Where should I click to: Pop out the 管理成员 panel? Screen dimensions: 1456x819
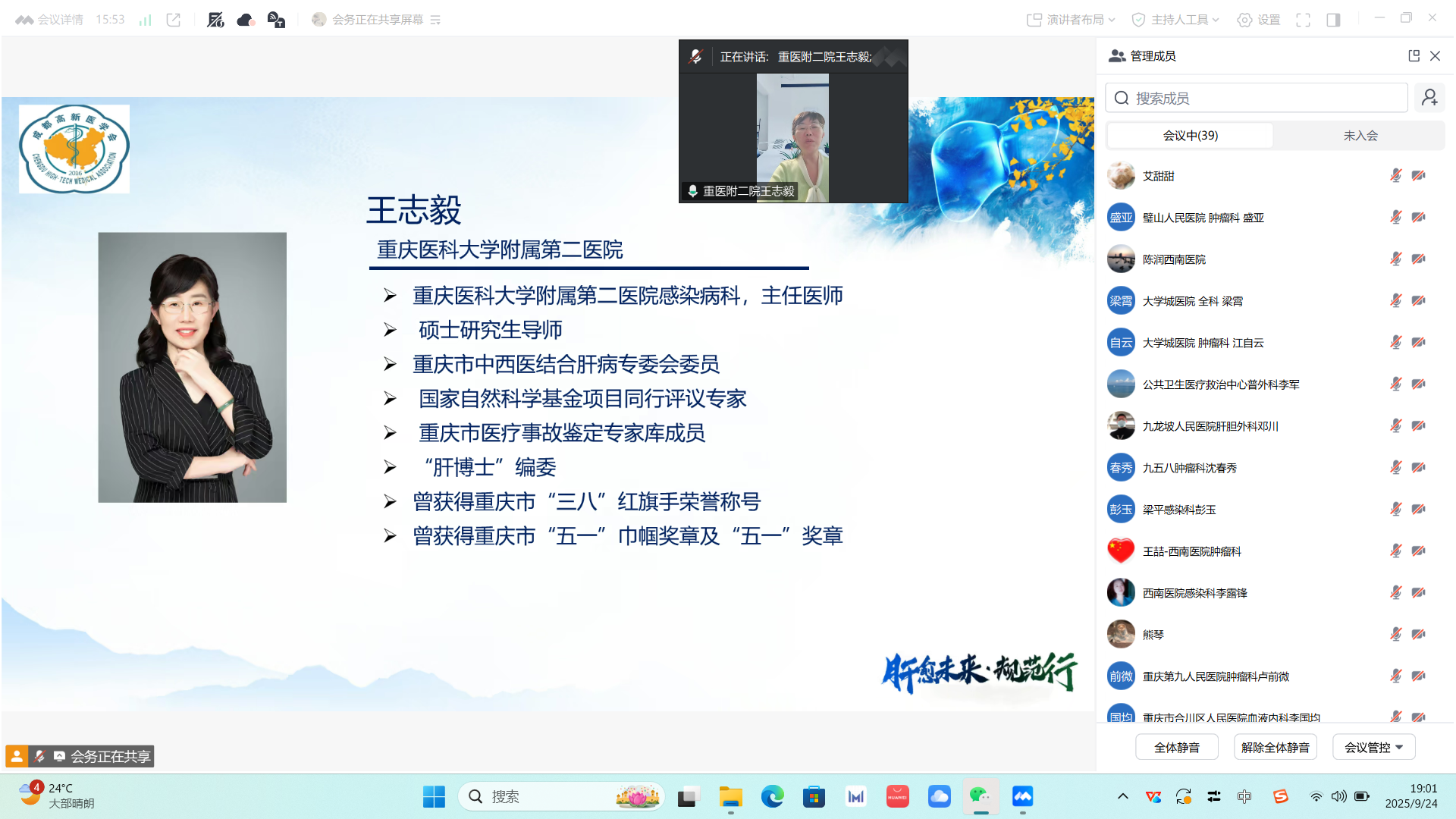pos(1414,55)
